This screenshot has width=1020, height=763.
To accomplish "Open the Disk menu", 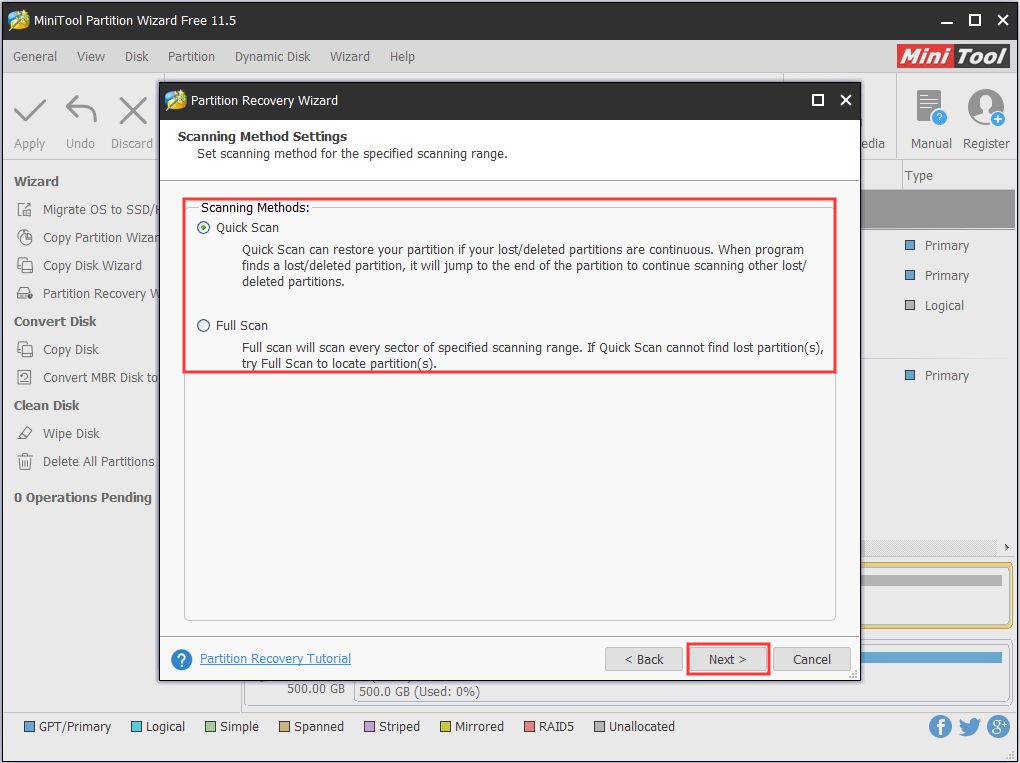I will [x=137, y=57].
